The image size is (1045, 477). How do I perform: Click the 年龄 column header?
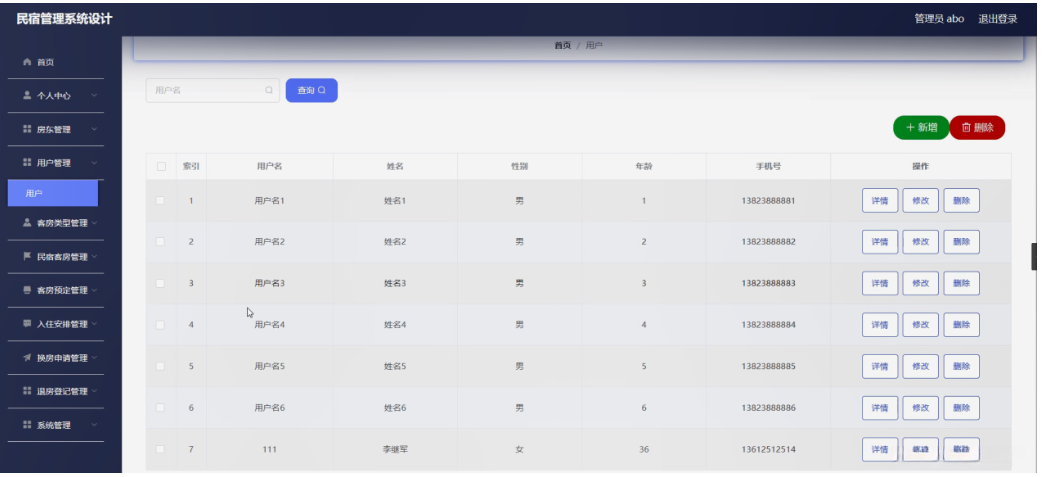click(644, 167)
